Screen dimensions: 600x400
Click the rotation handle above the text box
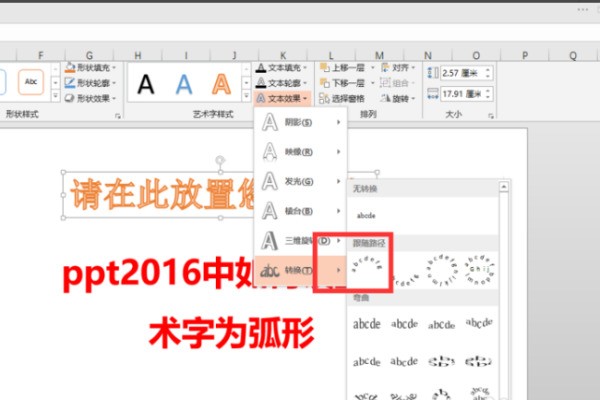click(x=220, y=159)
